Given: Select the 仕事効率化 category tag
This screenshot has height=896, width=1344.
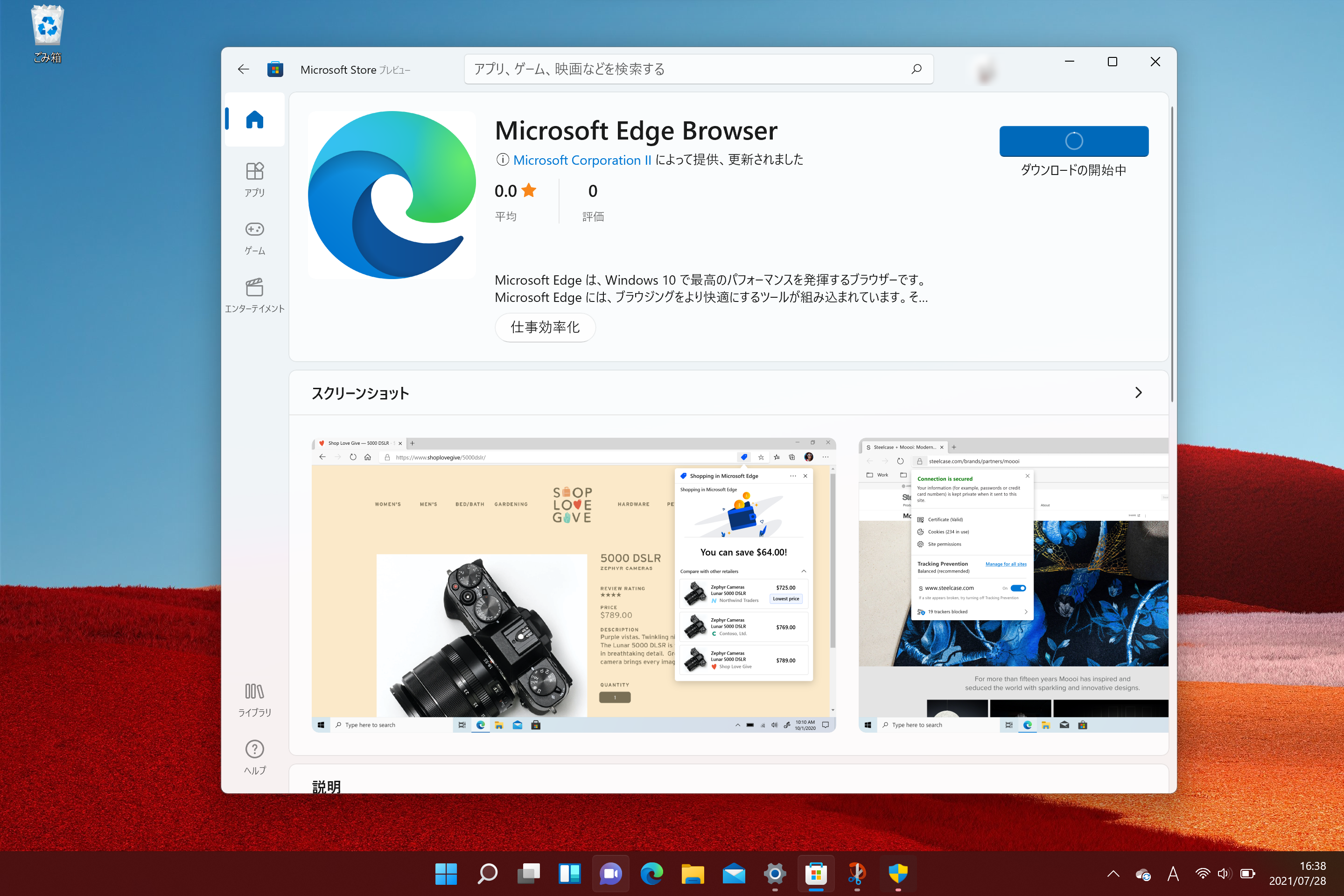Looking at the screenshot, I should tap(545, 328).
